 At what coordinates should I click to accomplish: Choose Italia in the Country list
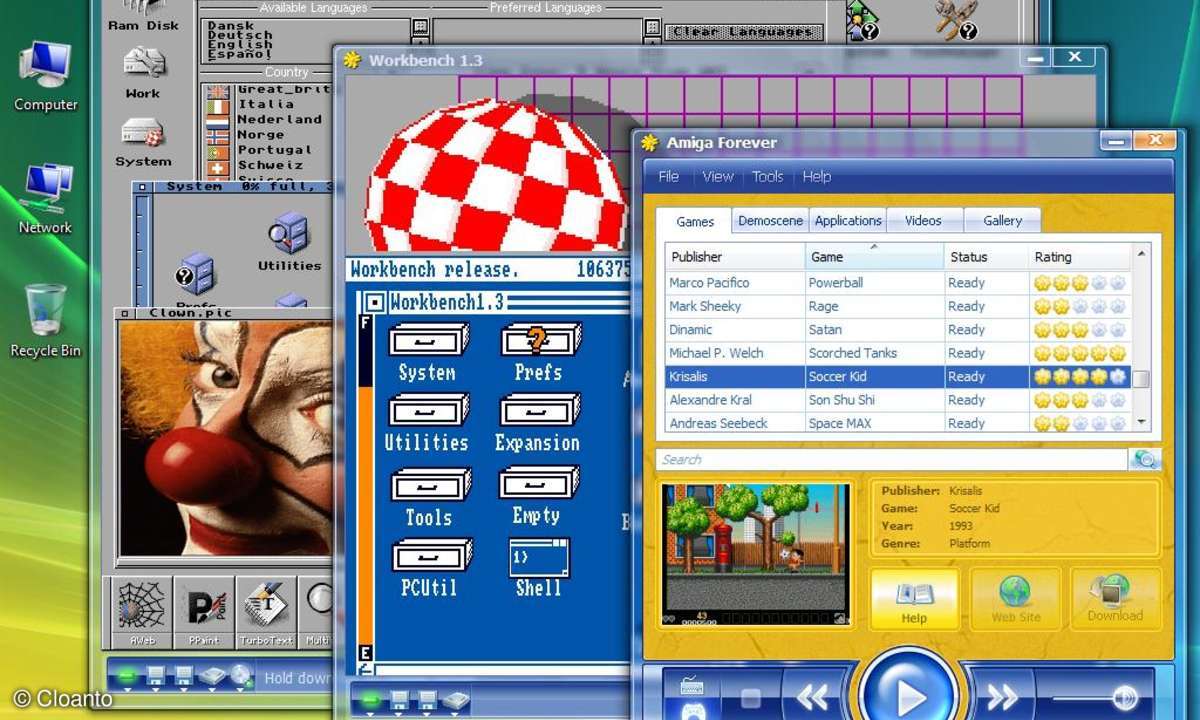(x=266, y=104)
